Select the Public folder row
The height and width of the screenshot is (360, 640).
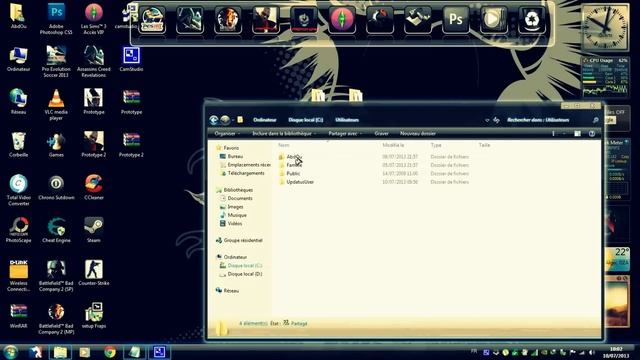373,173
